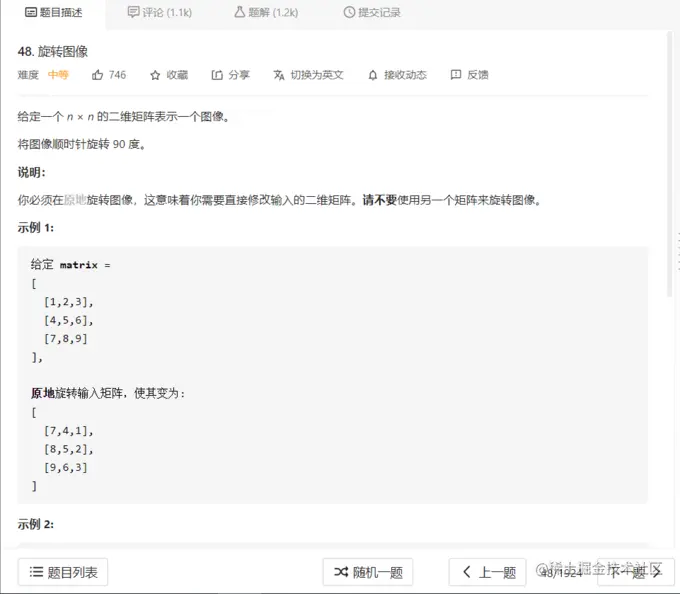680x594 pixels.
Task: Select the 收藏 label
Action: 177,75
